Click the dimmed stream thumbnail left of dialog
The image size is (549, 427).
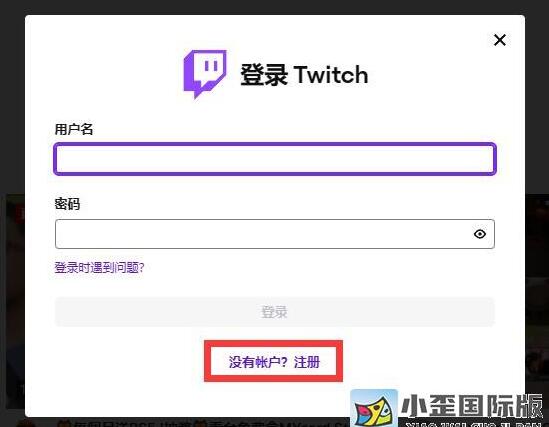[15, 301]
